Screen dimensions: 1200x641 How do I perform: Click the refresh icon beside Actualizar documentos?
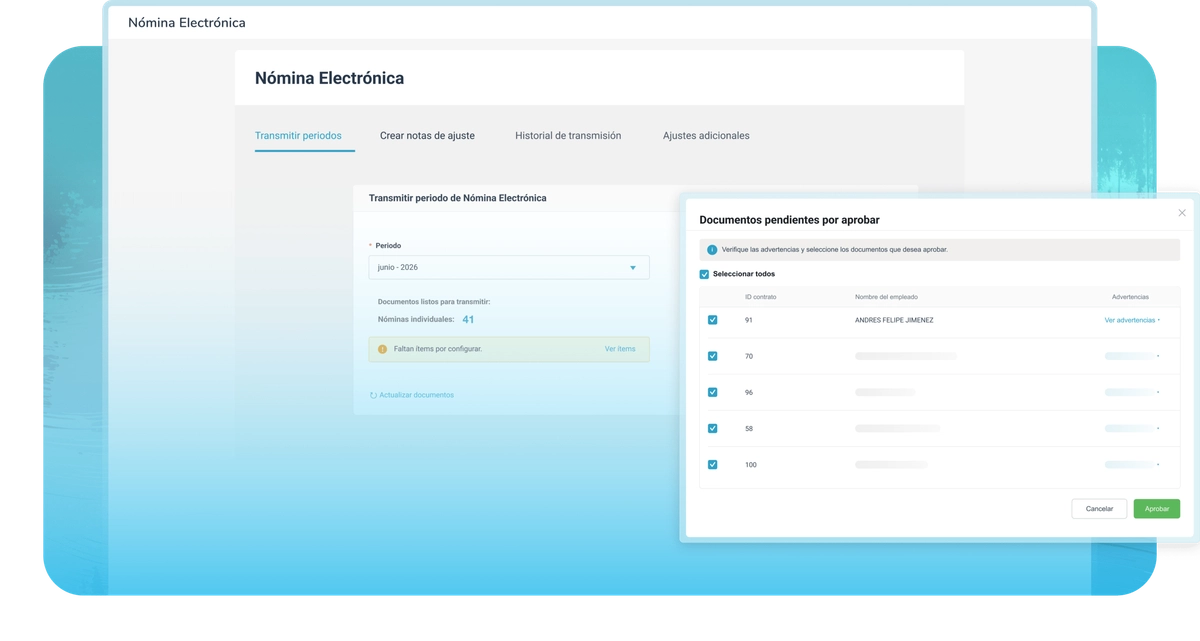[x=373, y=395]
